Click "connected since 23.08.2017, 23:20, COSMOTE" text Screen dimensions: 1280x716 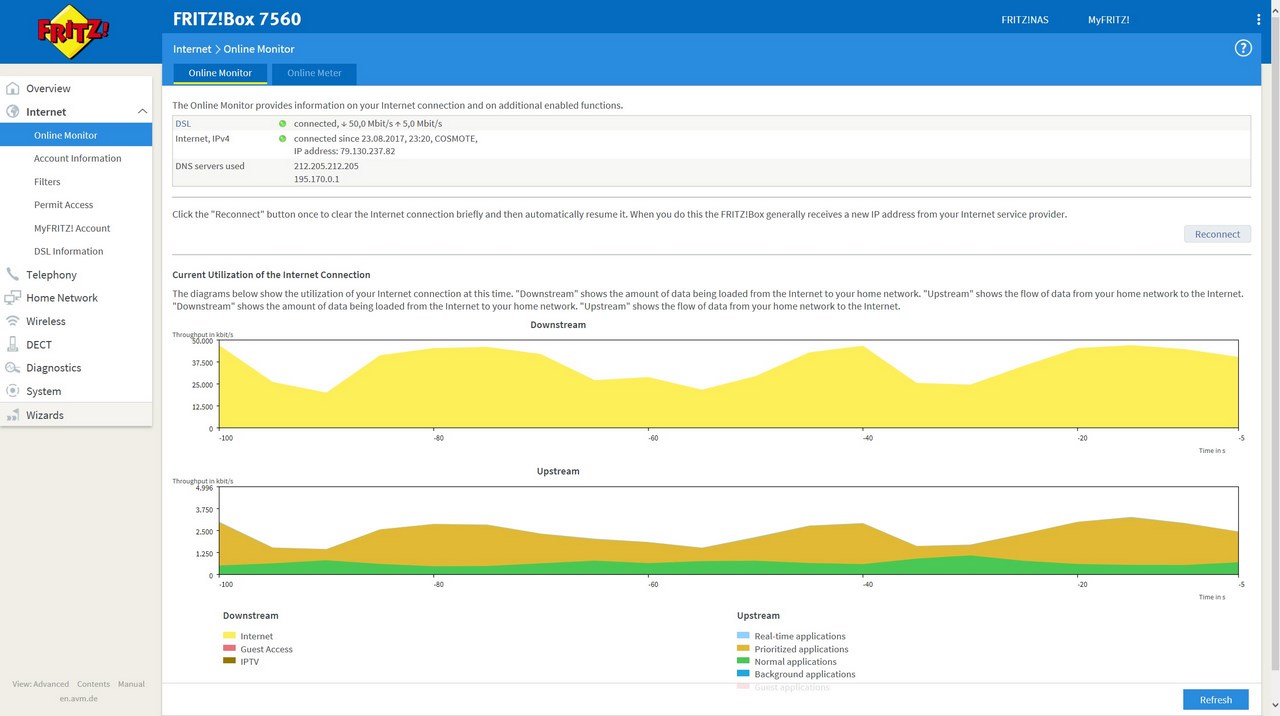point(386,138)
